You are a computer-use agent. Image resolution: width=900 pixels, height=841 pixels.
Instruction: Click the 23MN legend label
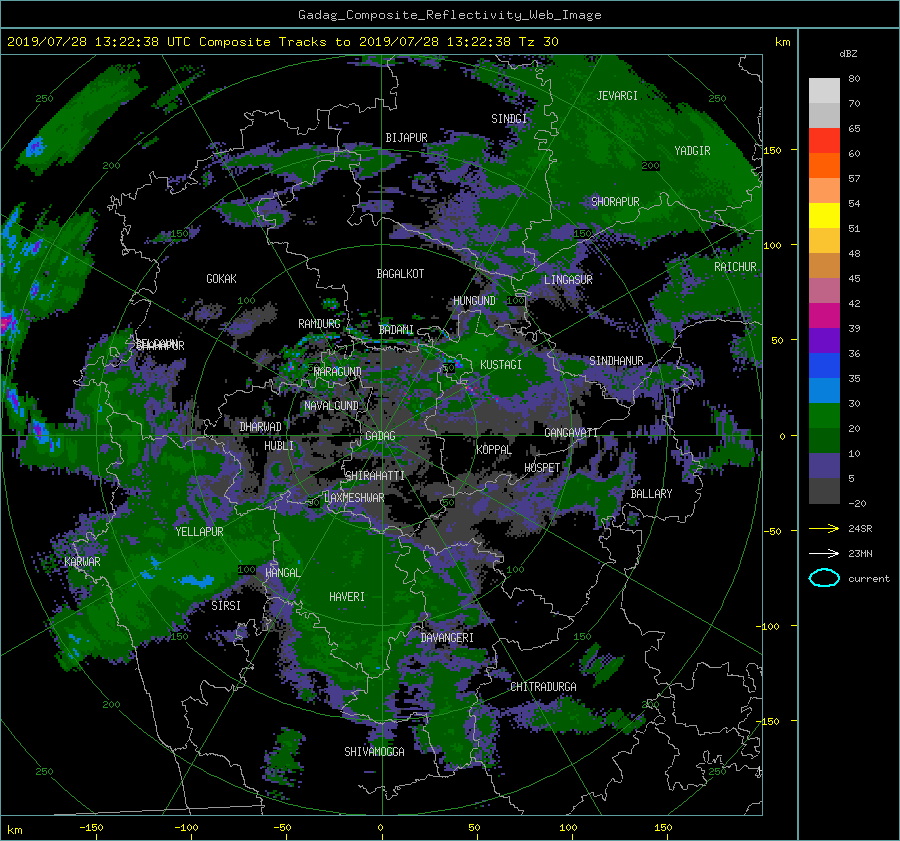[860, 554]
